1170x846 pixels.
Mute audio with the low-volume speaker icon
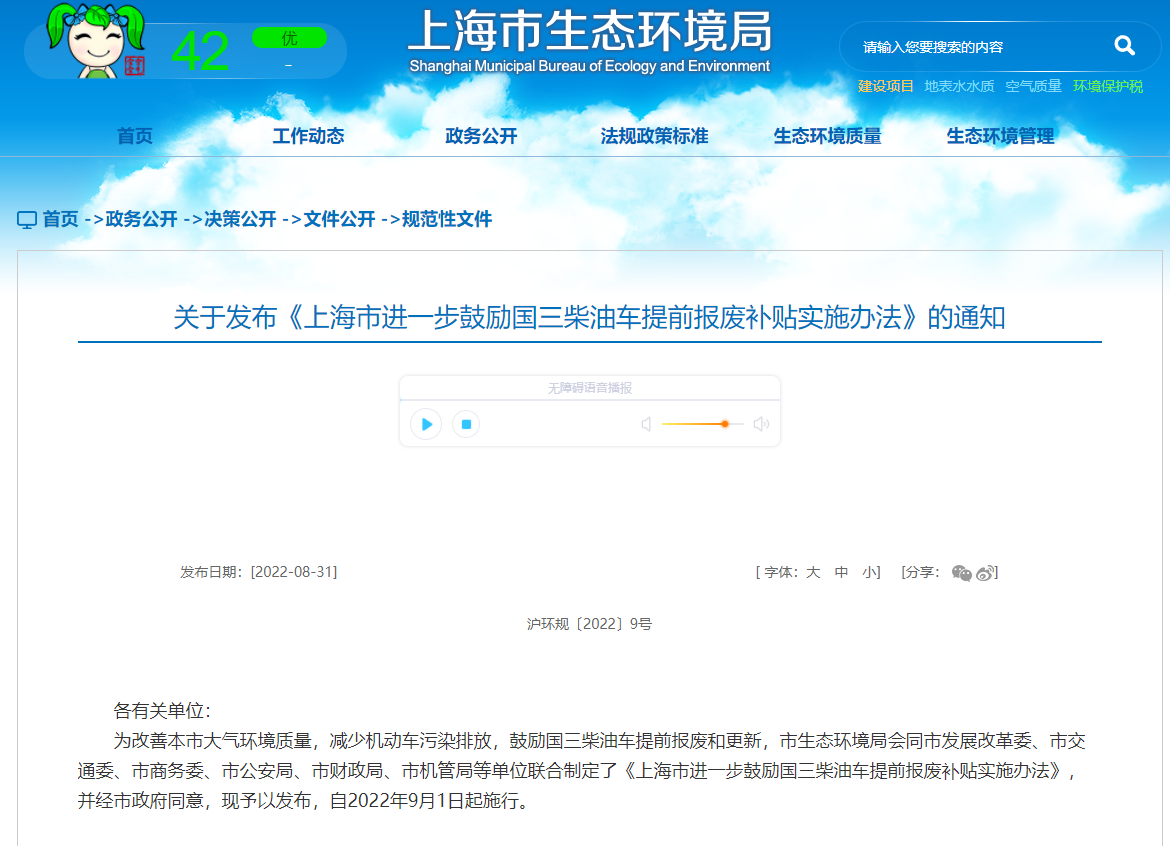pyautogui.click(x=646, y=424)
